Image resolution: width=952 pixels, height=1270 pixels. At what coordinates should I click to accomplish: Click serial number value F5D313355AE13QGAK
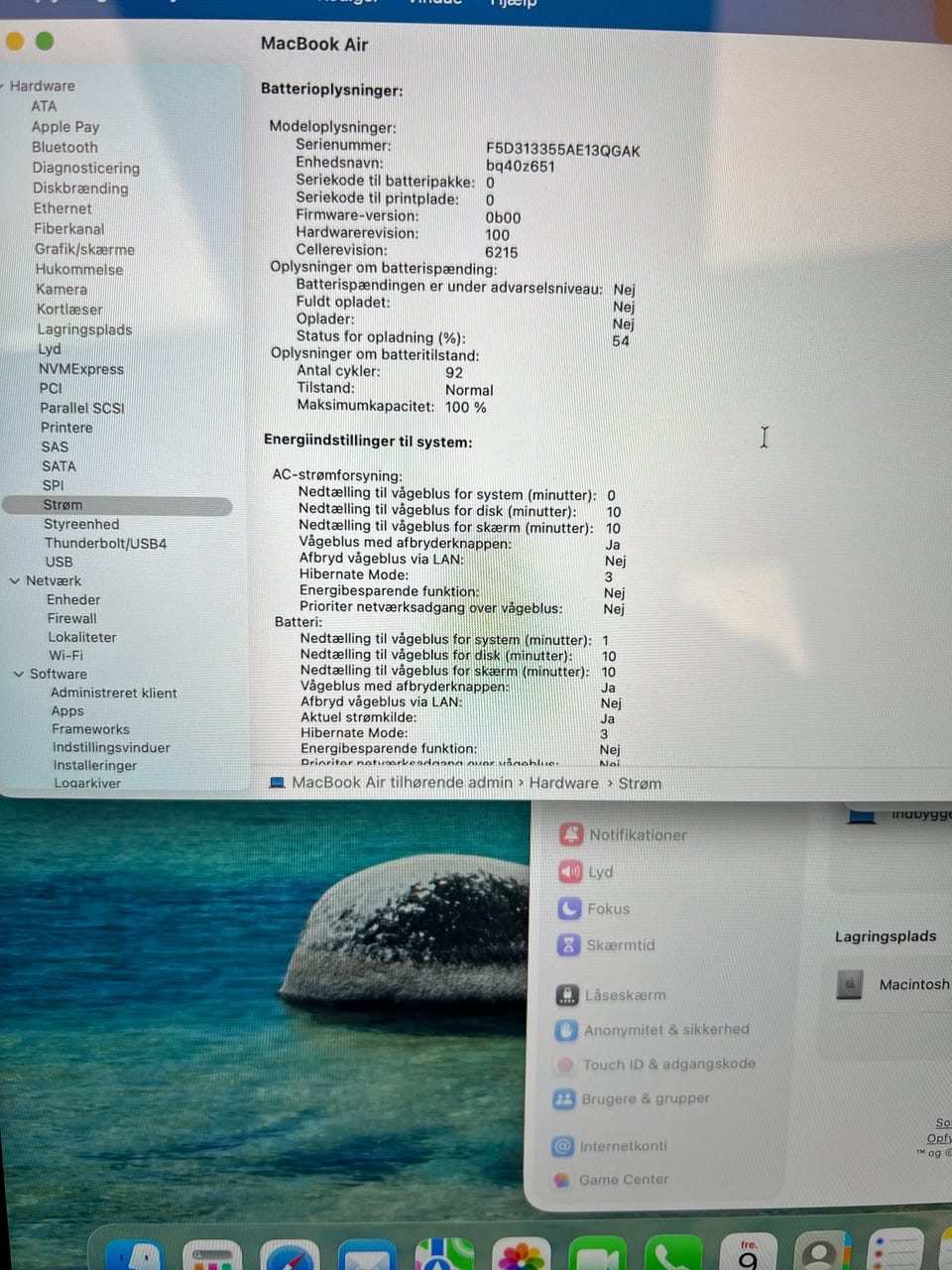click(x=563, y=150)
